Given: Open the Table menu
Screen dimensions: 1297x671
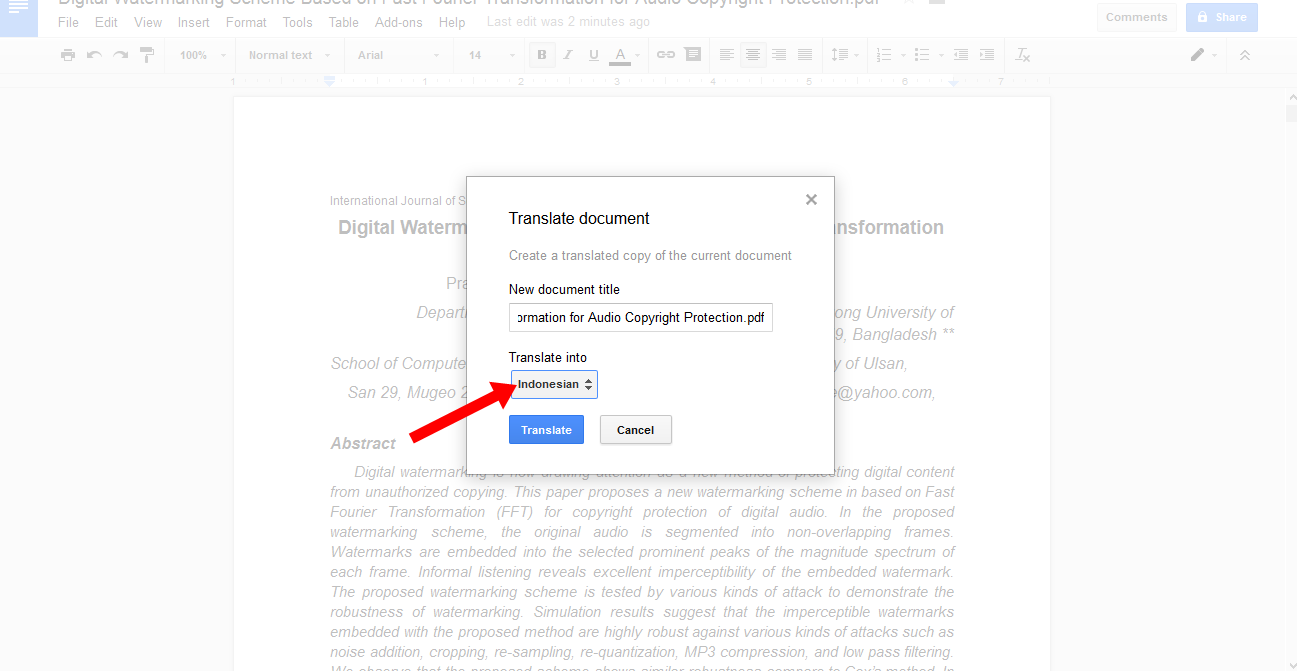Looking at the screenshot, I should [x=344, y=22].
